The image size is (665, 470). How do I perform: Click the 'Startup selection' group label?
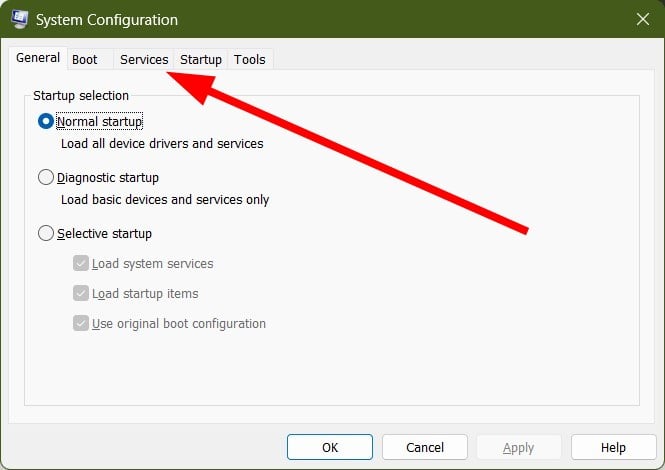(x=81, y=95)
